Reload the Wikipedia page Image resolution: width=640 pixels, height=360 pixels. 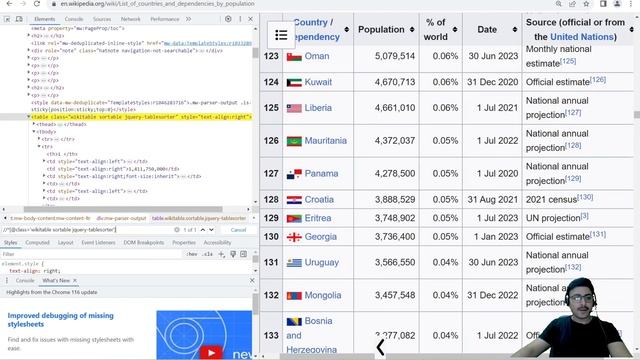[x=37, y=4]
